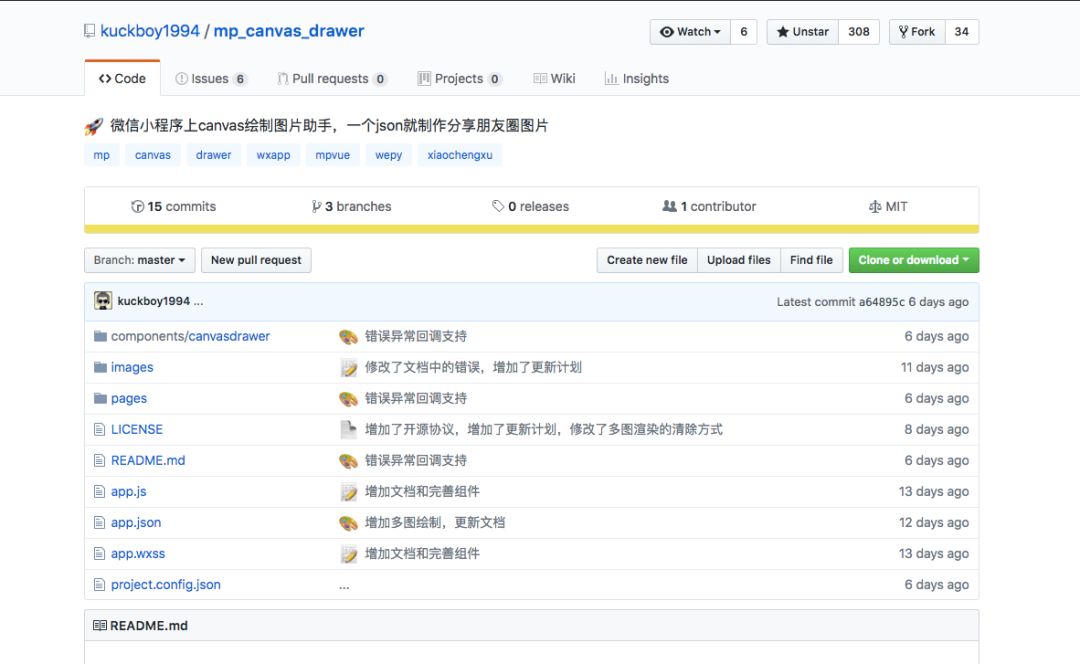1080x664 pixels.
Task: Open the components/canvasdrawer folder link
Action: 190,336
